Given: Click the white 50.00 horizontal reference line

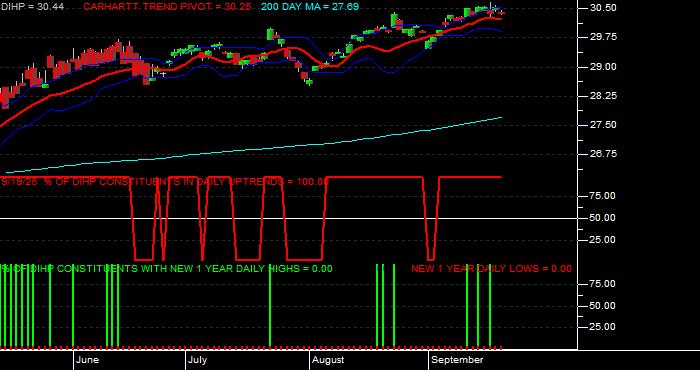Looking at the screenshot, I should point(288,219).
